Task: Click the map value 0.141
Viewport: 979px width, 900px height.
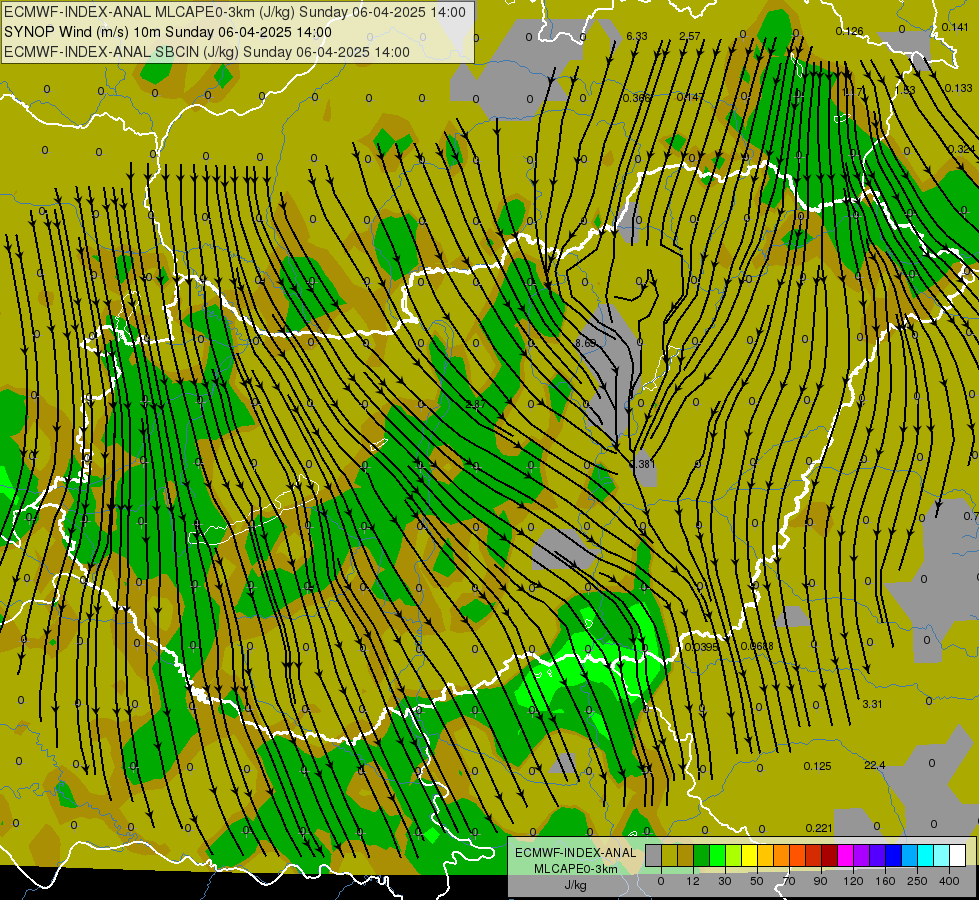Action: click(x=955, y=27)
